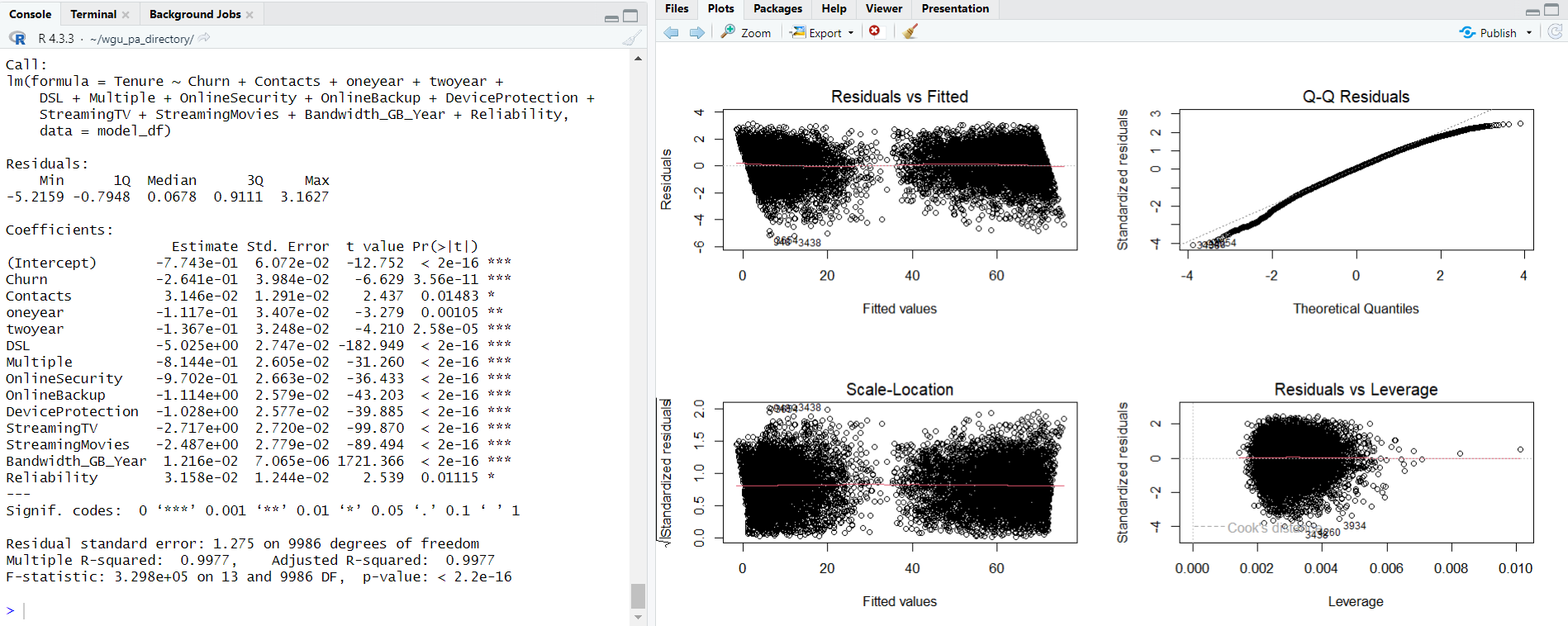Click the std. error 7.065e-06

tap(292, 461)
